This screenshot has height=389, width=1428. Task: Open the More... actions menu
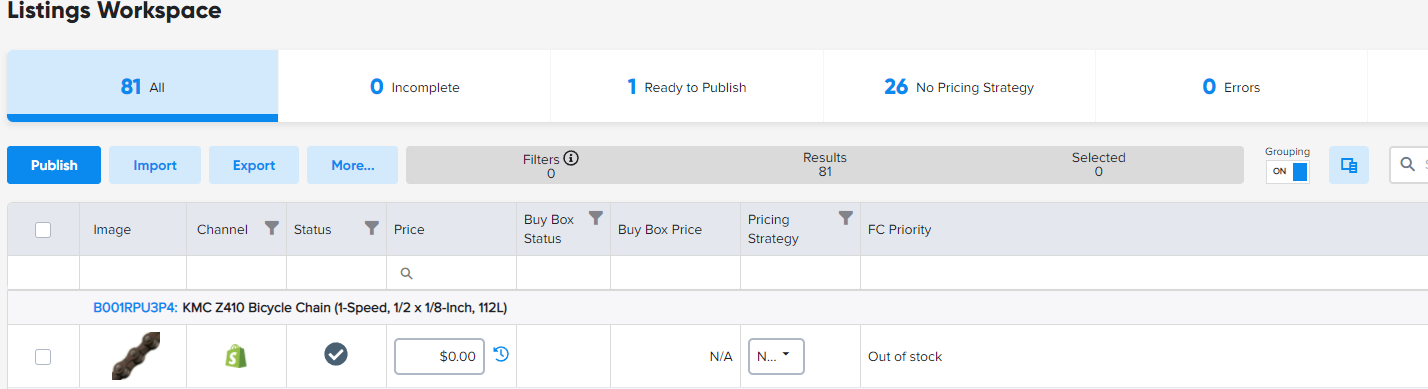click(352, 165)
